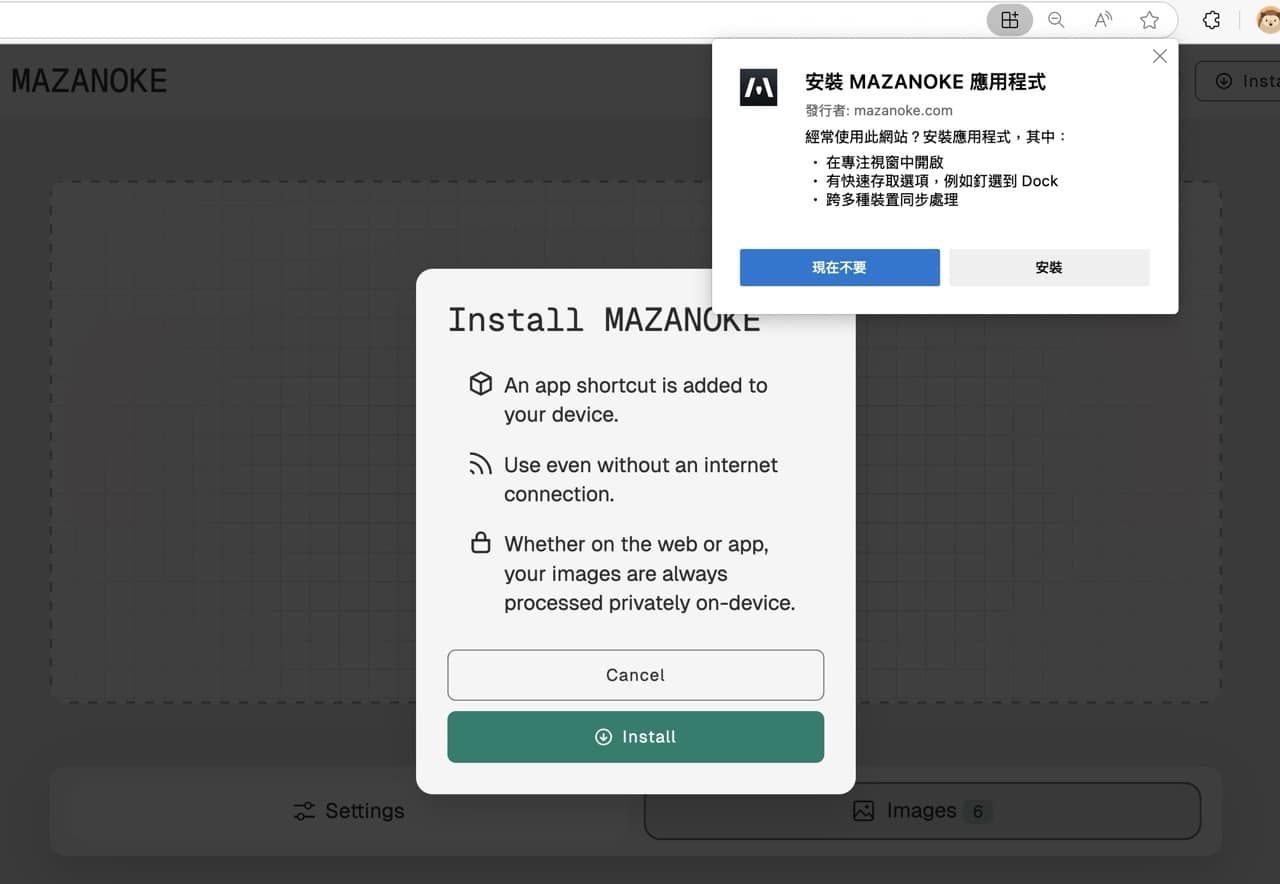Viewport: 1280px width, 884px height.
Task: Click the text 發行者: mazanoke.com
Action: tap(879, 110)
